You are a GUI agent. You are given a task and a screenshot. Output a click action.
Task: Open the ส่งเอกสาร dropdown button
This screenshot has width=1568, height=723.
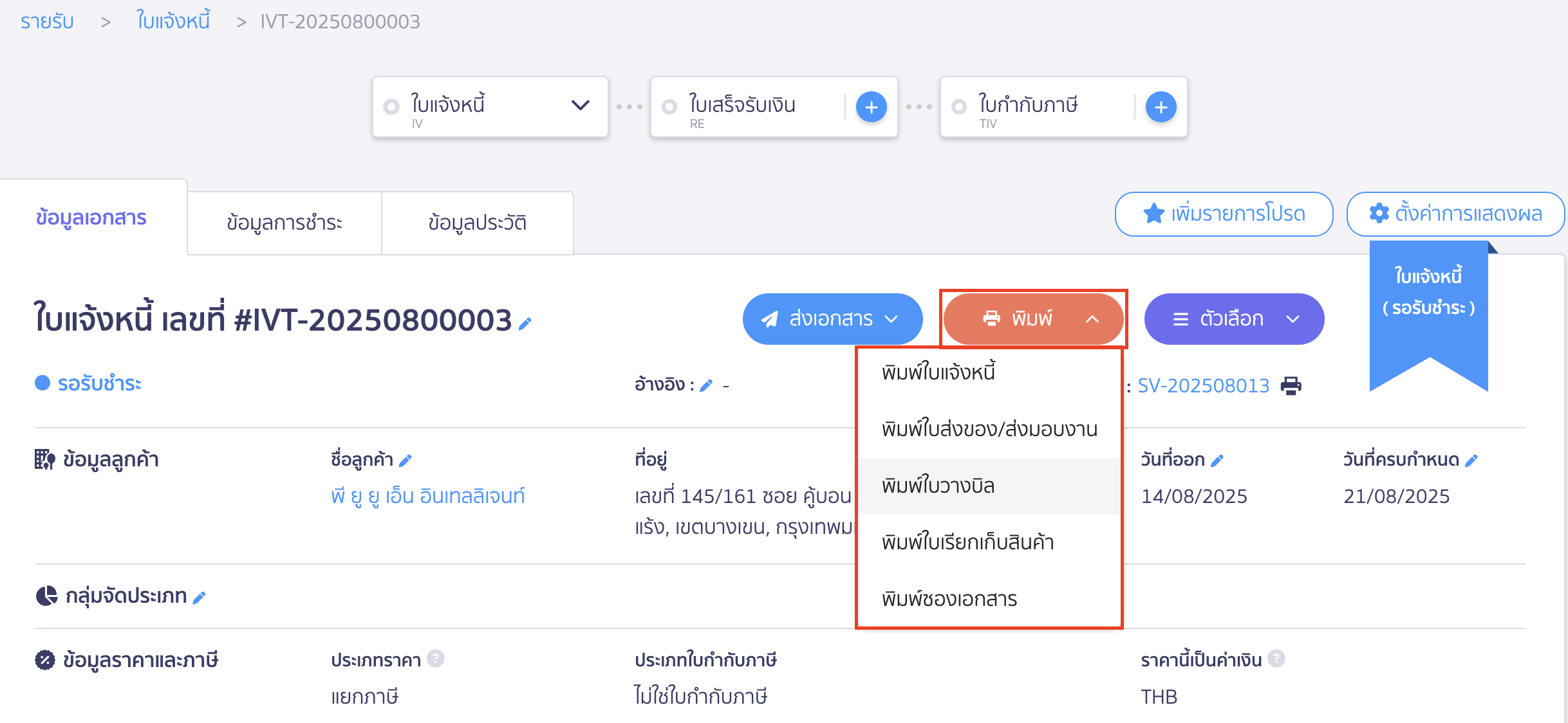[832, 319]
